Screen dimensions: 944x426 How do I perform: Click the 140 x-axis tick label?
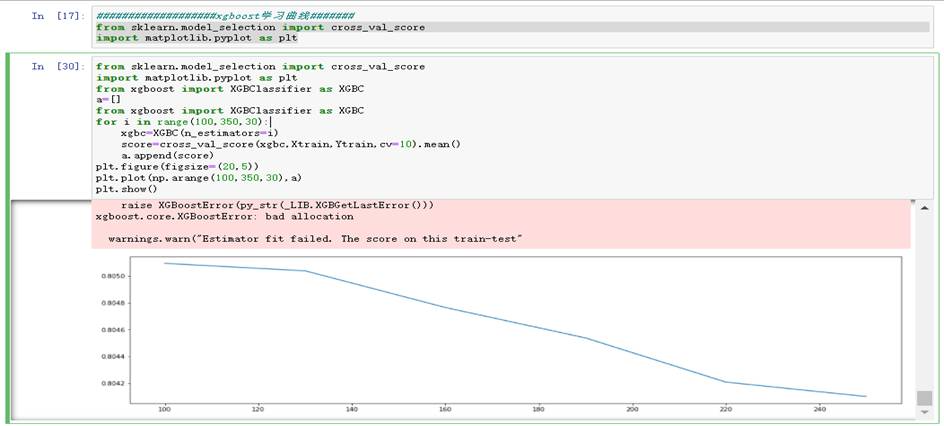coord(351,410)
